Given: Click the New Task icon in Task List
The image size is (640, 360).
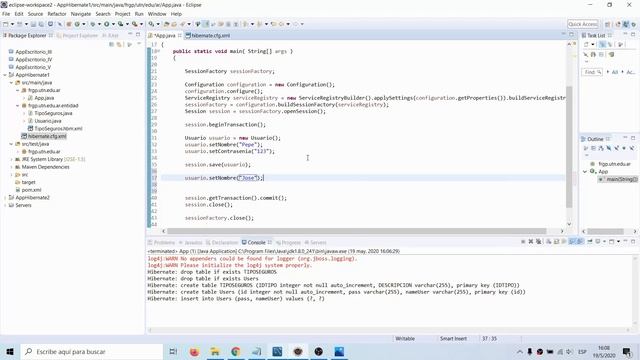Looking at the screenshot, I should pyautogui.click(x=587, y=44).
